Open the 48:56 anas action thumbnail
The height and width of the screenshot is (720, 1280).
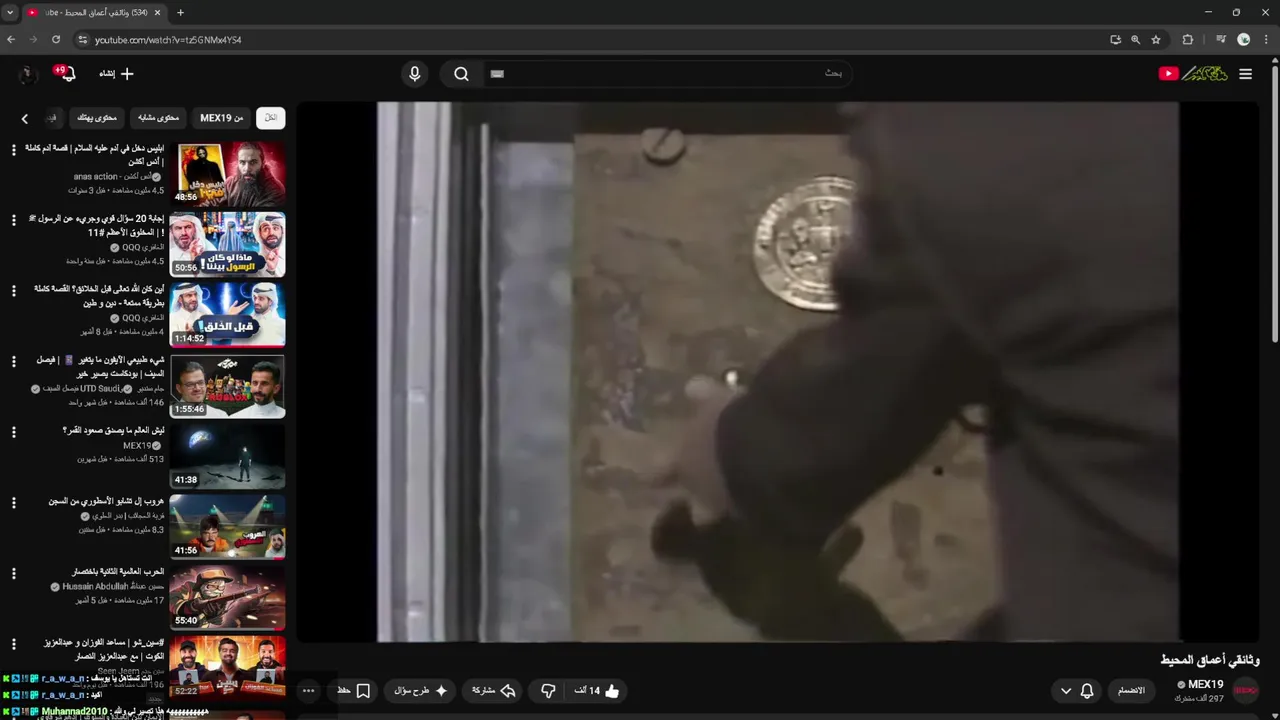(x=227, y=173)
